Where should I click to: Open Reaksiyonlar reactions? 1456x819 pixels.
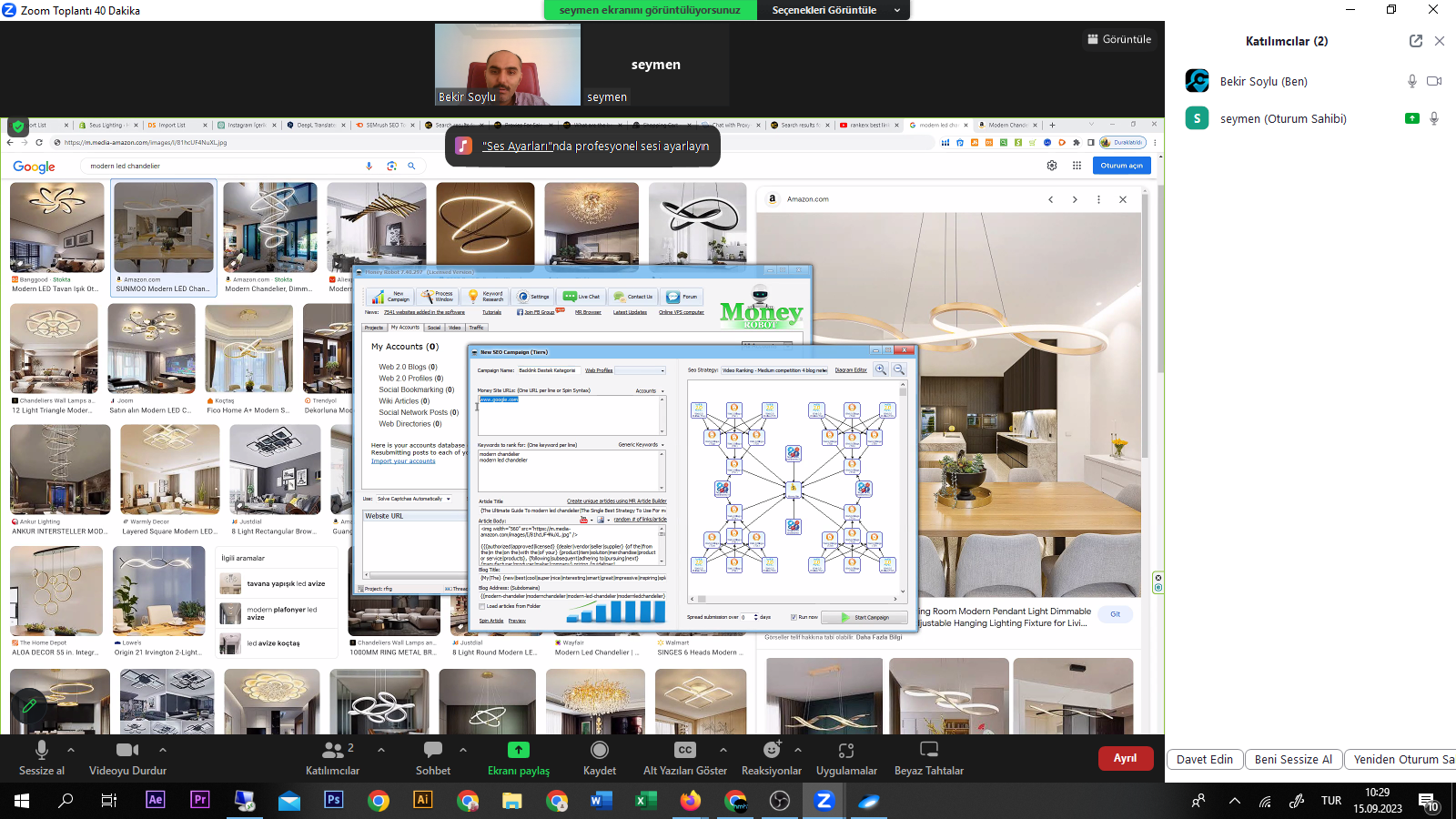tap(772, 758)
